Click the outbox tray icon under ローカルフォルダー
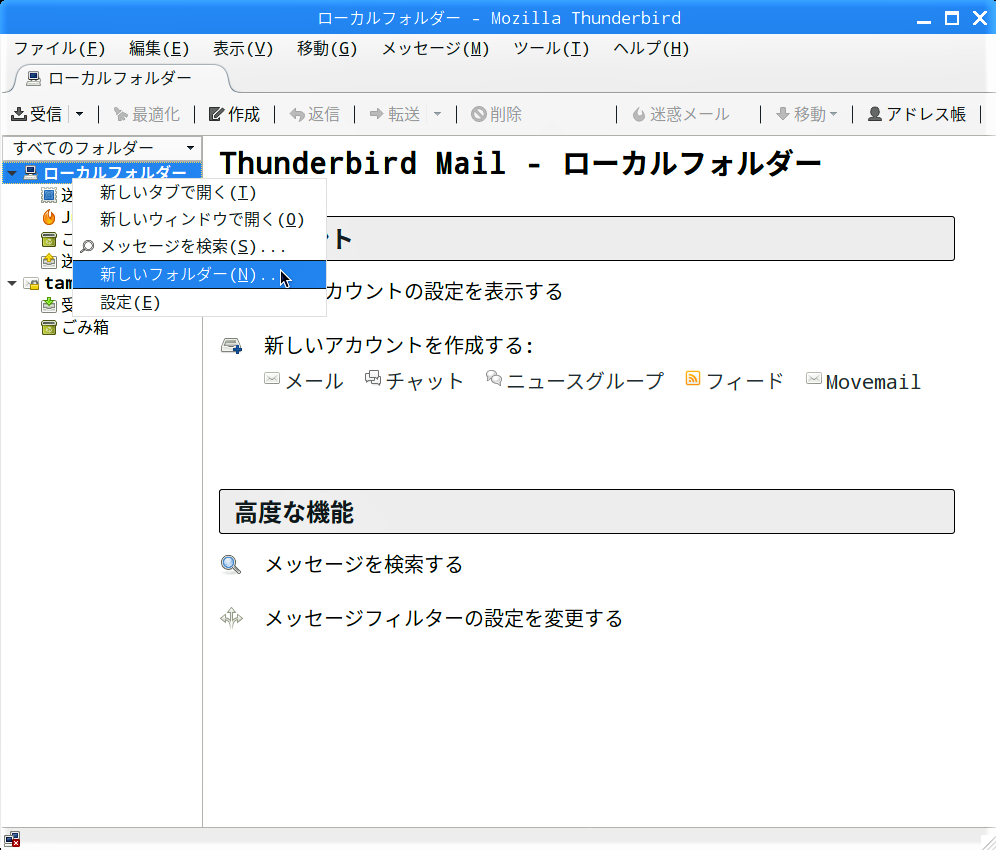The width and height of the screenshot is (996, 850). coord(49,261)
